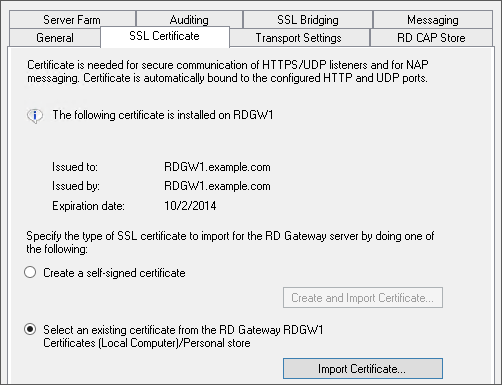502x385 pixels.
Task: Select the SSL Certificate tab
Action: tap(165, 36)
